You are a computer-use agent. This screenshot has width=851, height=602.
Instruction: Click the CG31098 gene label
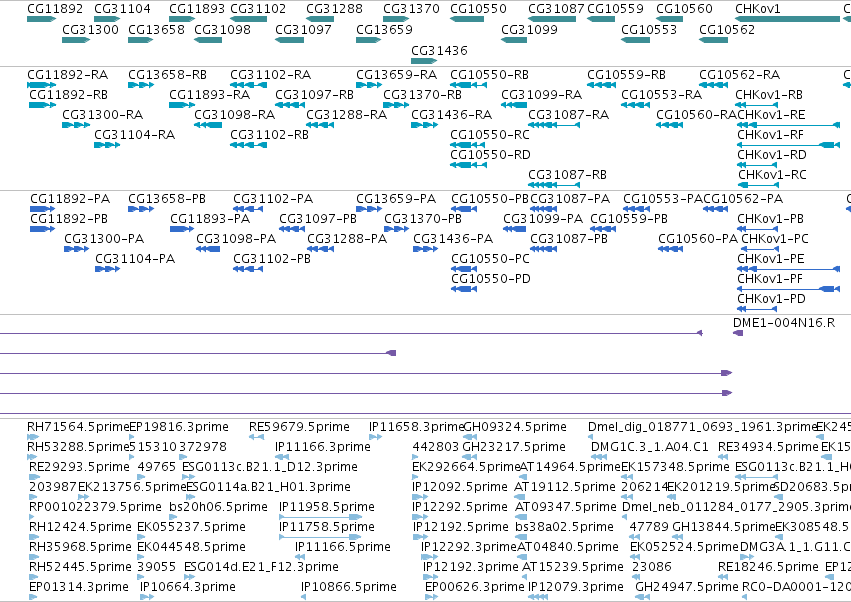tap(223, 29)
